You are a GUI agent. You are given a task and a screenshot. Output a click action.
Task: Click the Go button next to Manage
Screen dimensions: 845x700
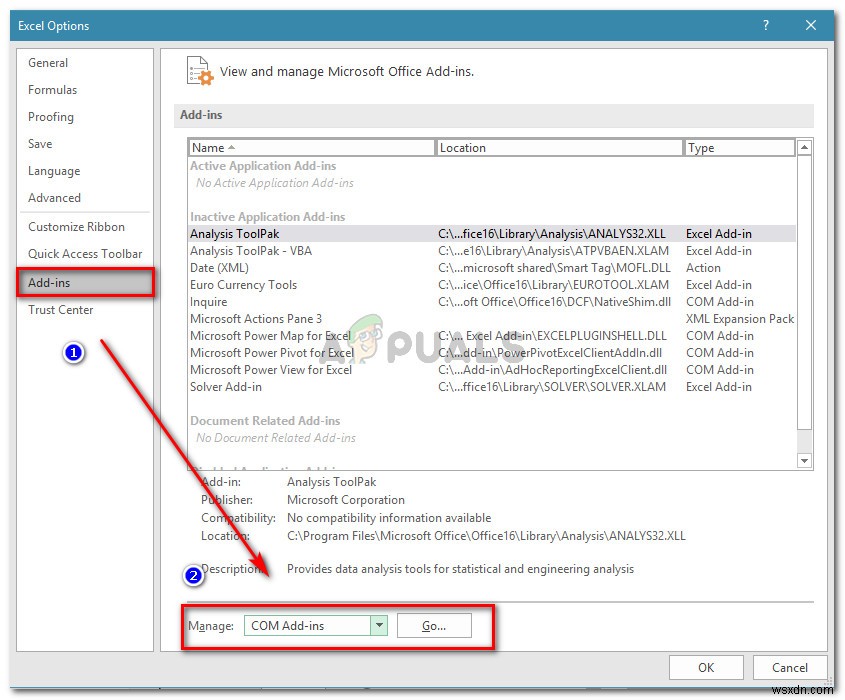pos(434,625)
